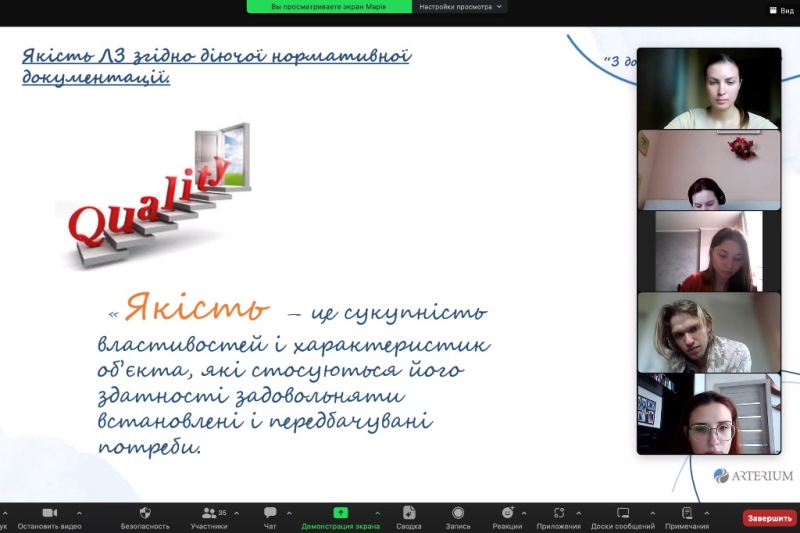
Task: Click the Демонстрация экрана label
Action: click(340, 526)
